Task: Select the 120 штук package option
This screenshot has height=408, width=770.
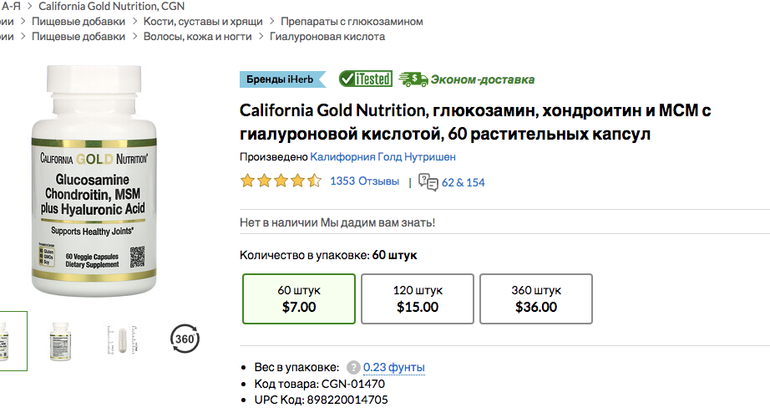Action: (416, 299)
